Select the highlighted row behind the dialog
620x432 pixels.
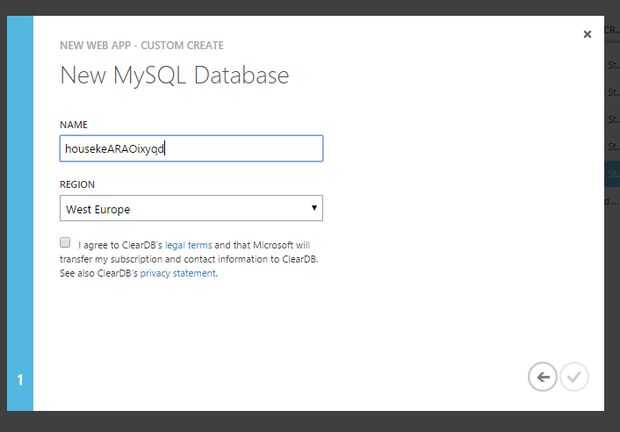(612, 174)
